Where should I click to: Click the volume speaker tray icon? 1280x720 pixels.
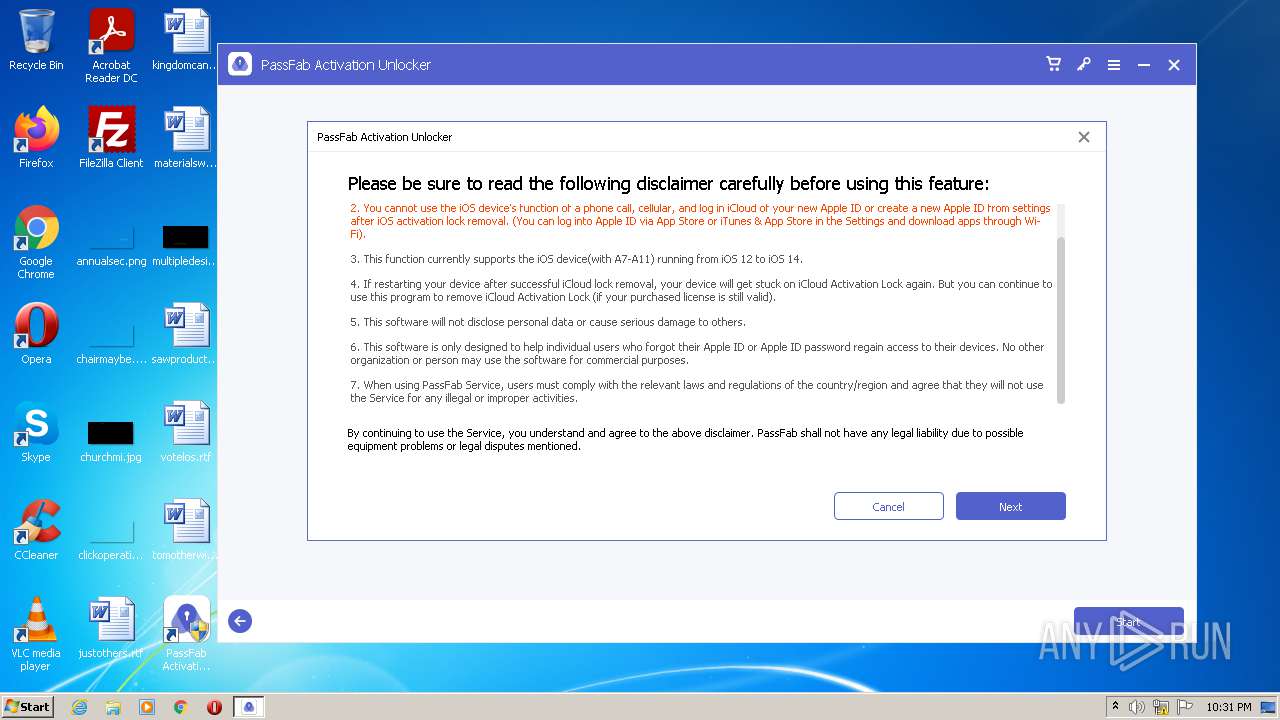(x=1137, y=707)
